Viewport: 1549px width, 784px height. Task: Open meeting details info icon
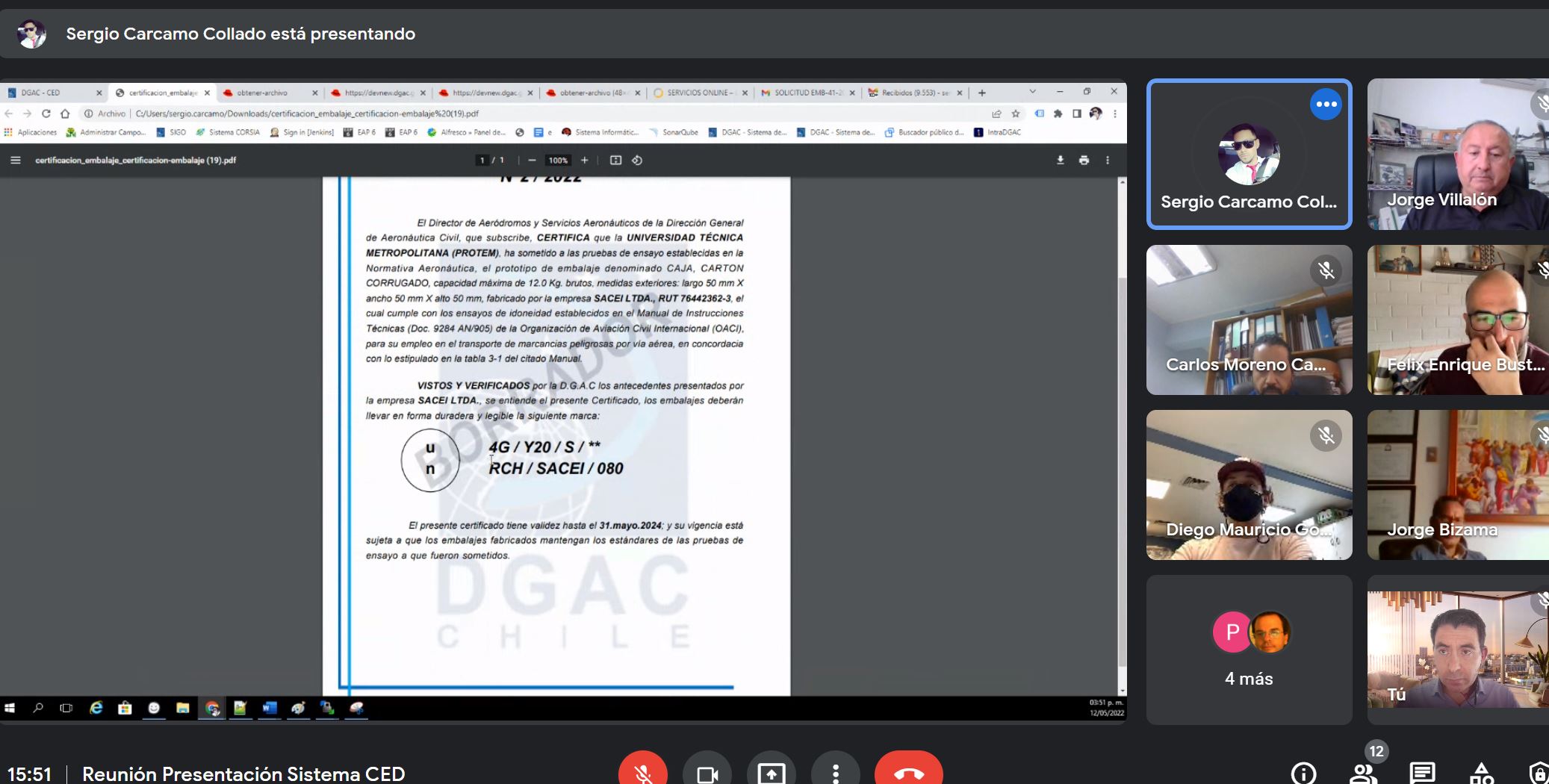pyautogui.click(x=1303, y=773)
